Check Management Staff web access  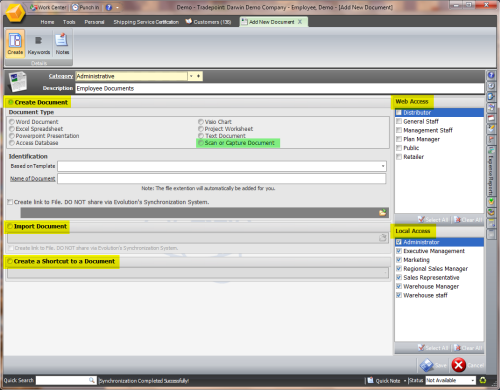pyautogui.click(x=399, y=130)
